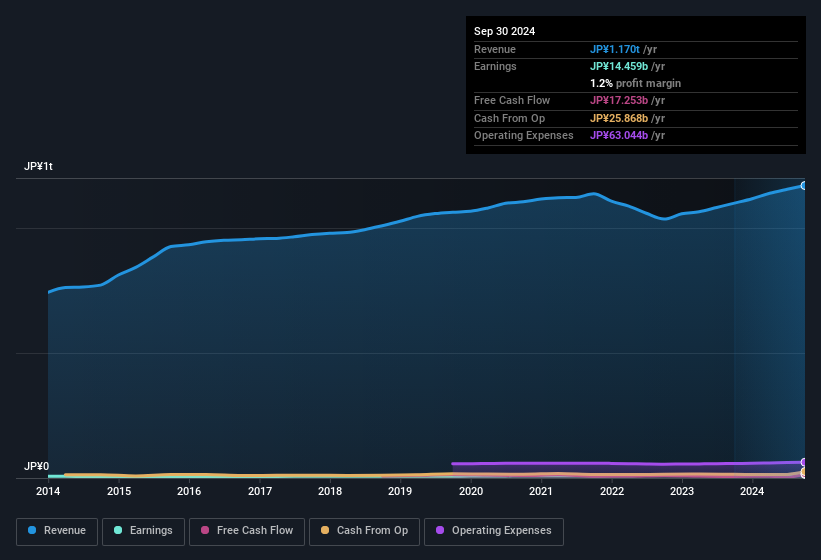Toggle the Operating Expenses legend button
Viewport: 821px width, 560px height.
pos(494,531)
